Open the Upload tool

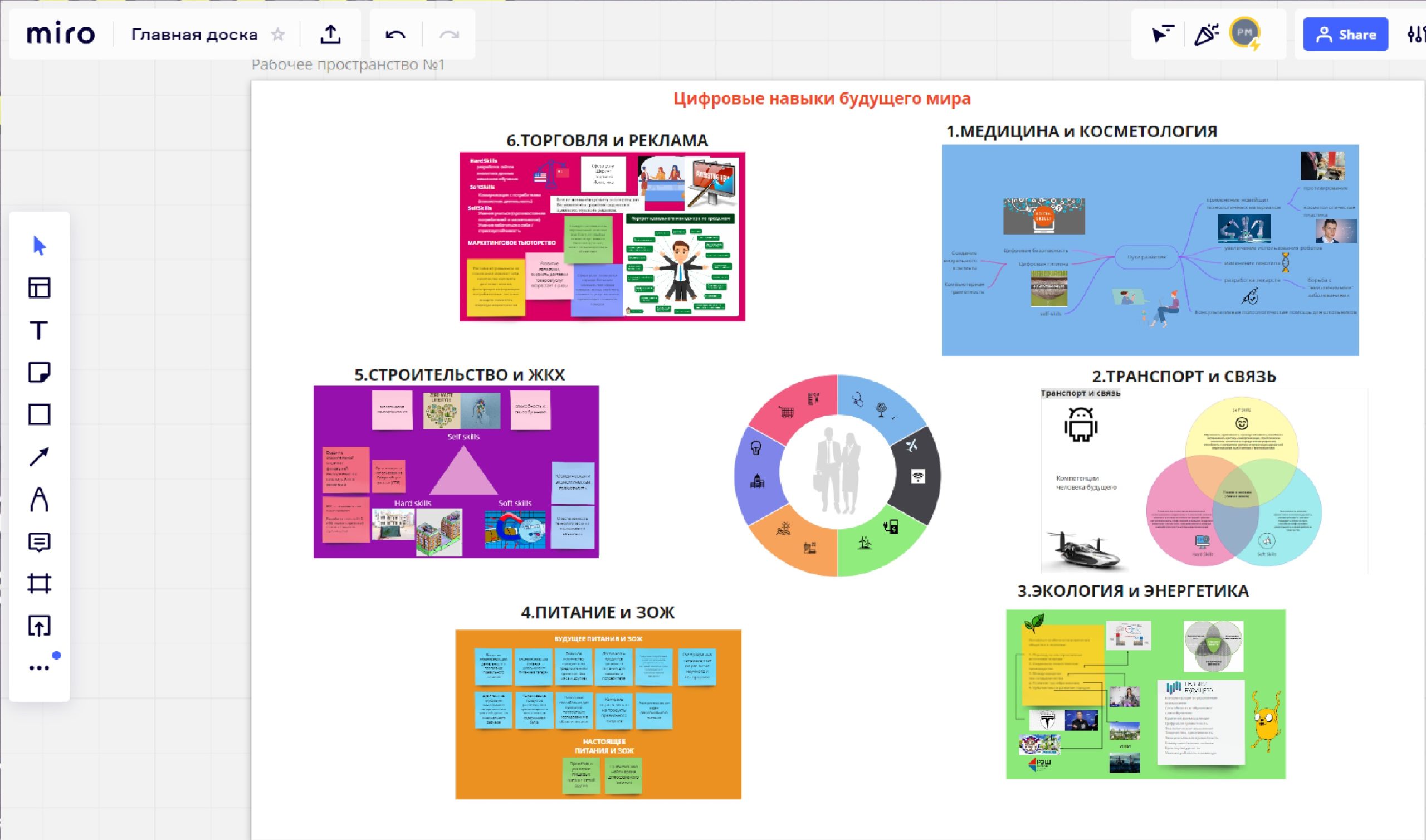pyautogui.click(x=39, y=626)
